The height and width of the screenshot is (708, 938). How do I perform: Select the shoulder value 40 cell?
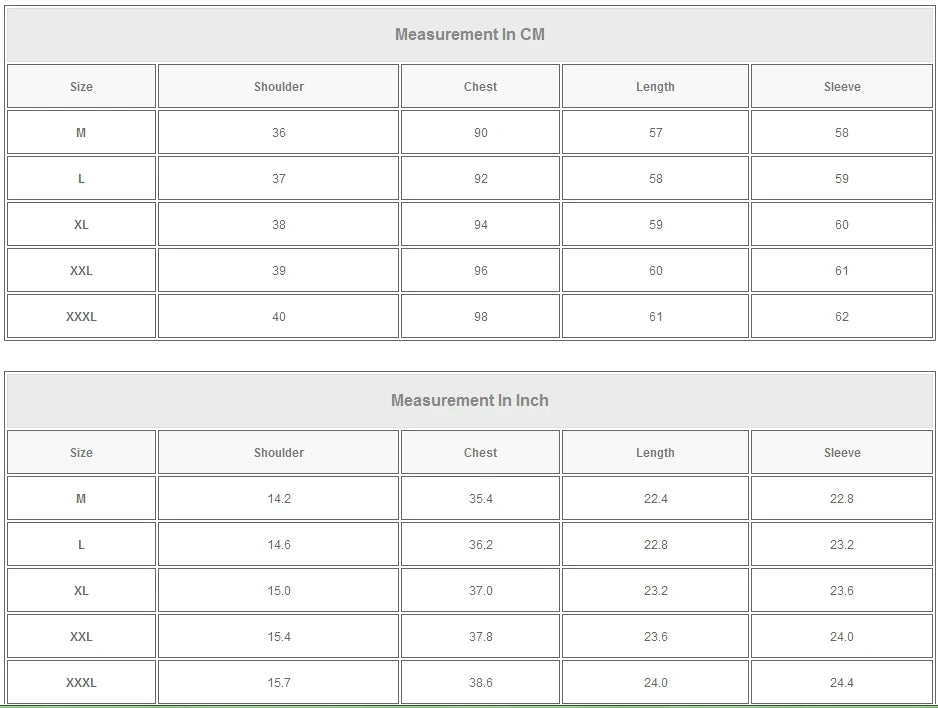click(x=279, y=317)
